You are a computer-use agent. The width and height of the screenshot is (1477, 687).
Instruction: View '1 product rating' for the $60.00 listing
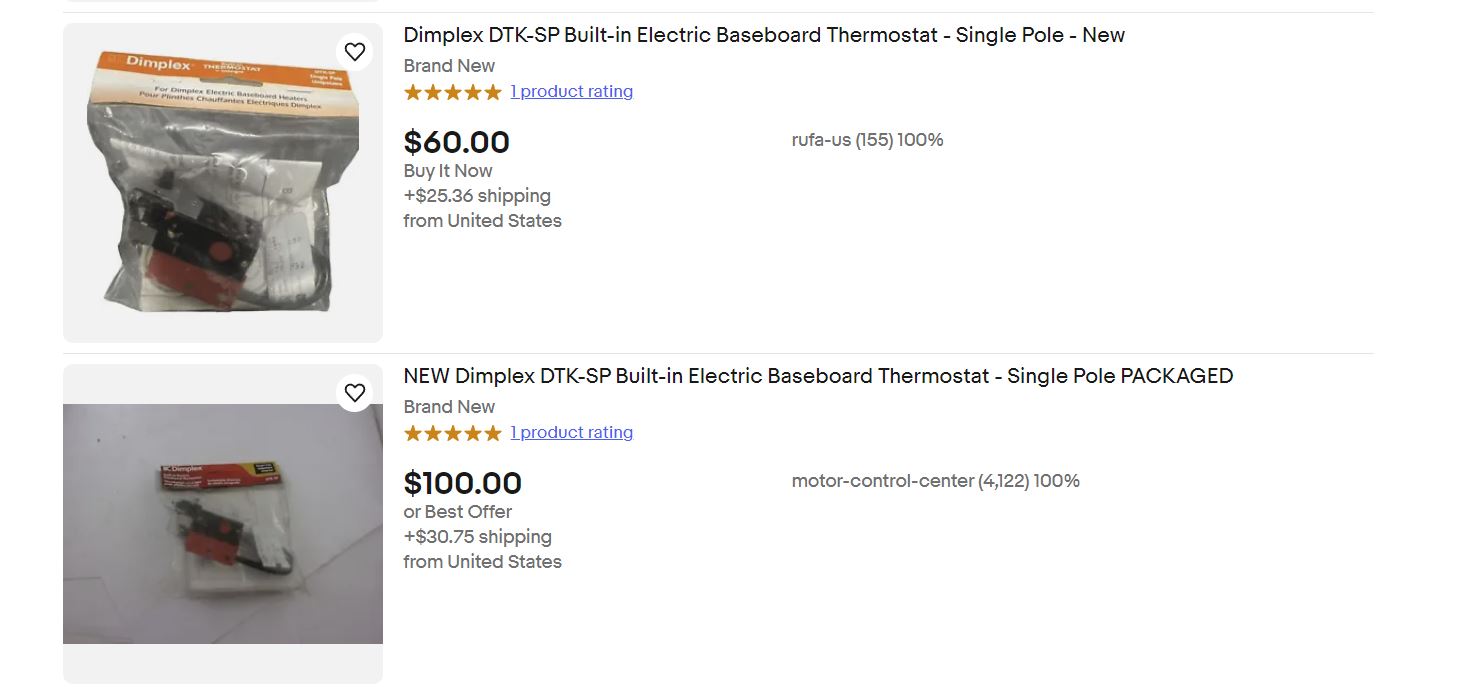tap(571, 92)
